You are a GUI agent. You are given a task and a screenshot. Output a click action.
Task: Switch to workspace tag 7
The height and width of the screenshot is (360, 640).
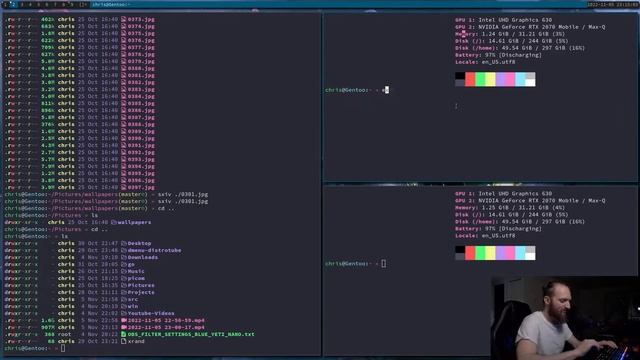point(55,4)
